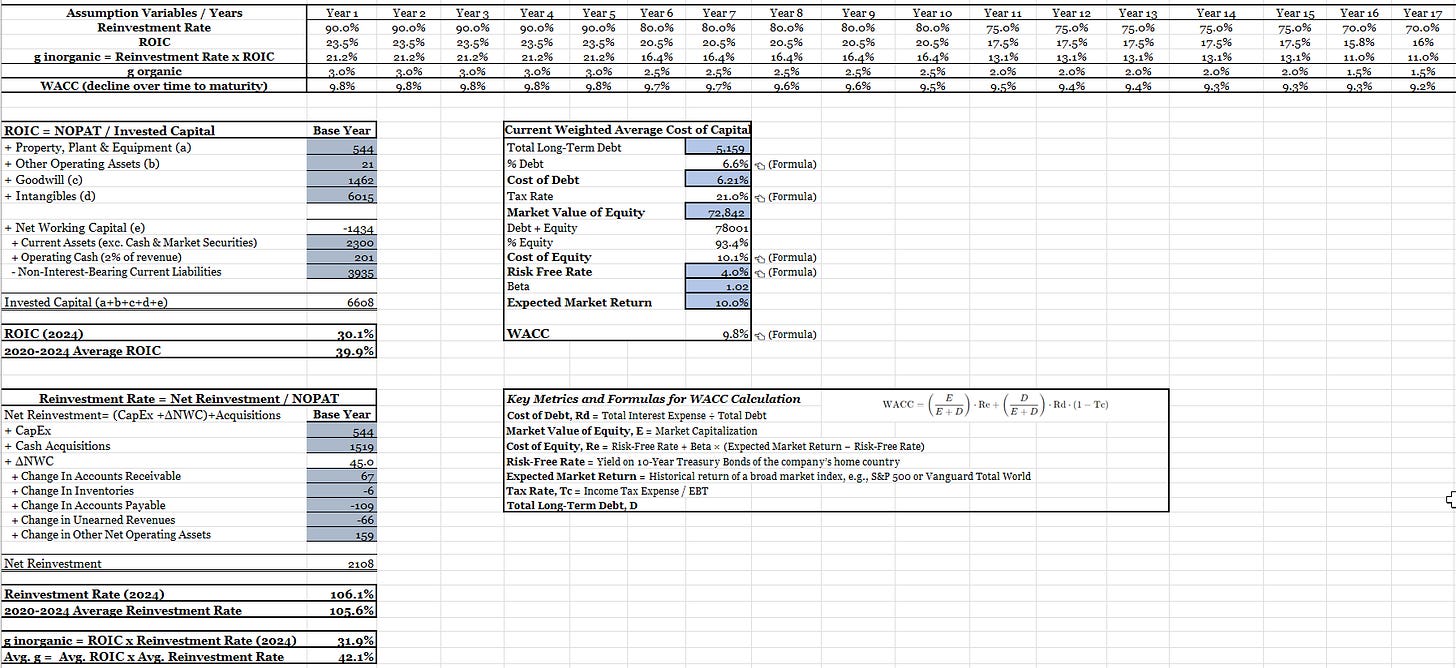Image resolution: width=1456 pixels, height=668 pixels.
Task: Select the 'Assumption Variables / Years' header cell
Action: 154,13
